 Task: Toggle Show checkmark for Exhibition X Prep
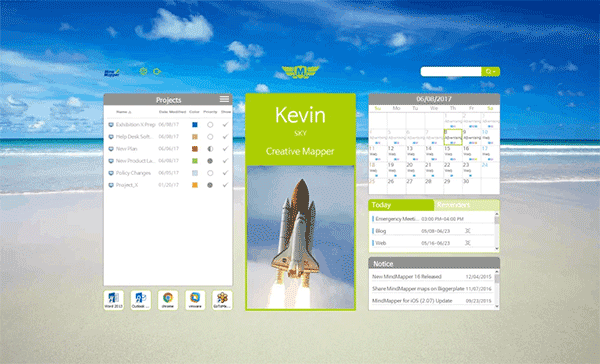225,125
